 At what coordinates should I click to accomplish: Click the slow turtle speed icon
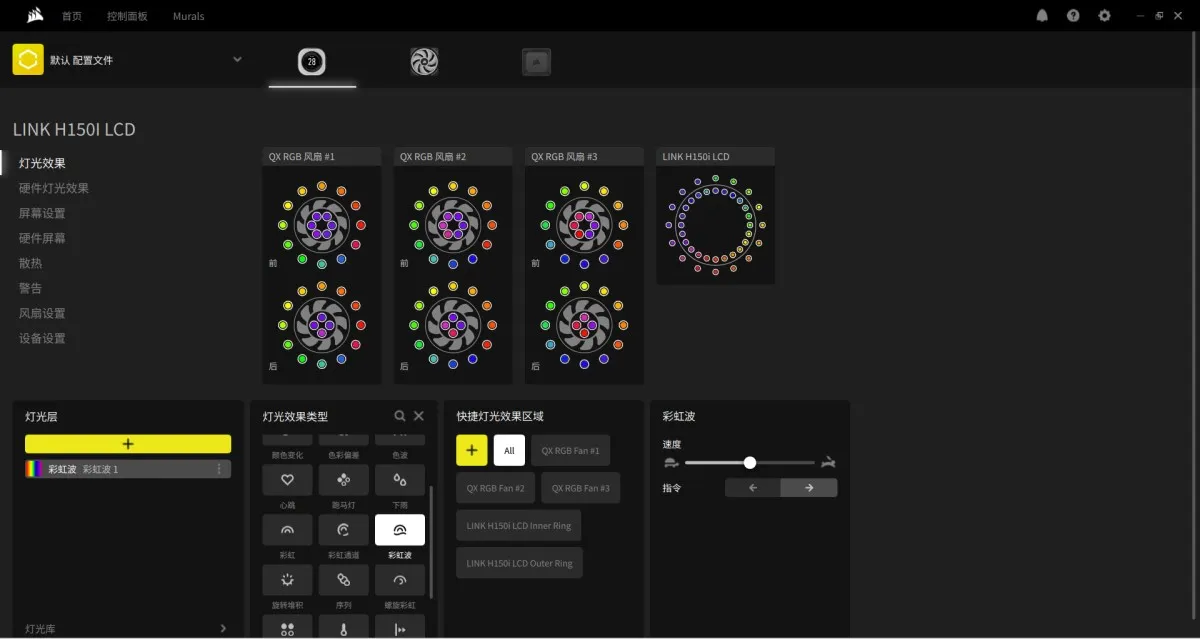(x=670, y=463)
